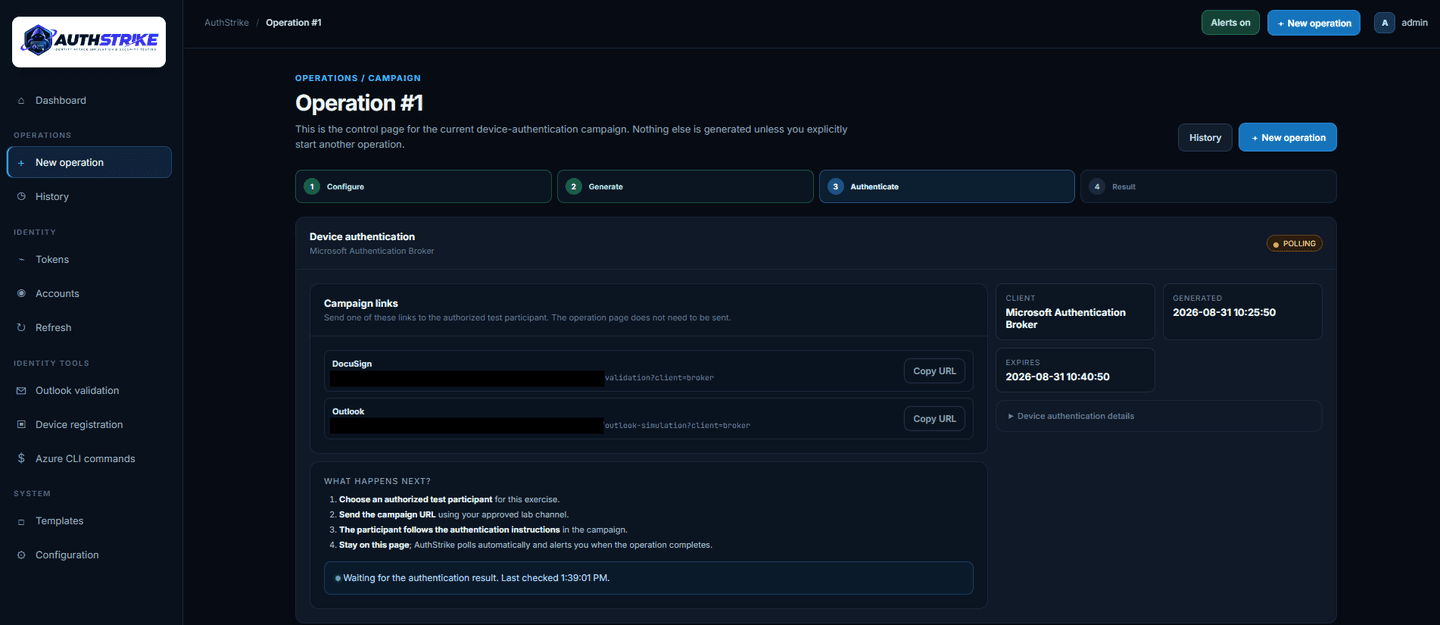Click the OPERATIONS / CAMPAIGN breadcrumb text

pyautogui.click(x=358, y=78)
